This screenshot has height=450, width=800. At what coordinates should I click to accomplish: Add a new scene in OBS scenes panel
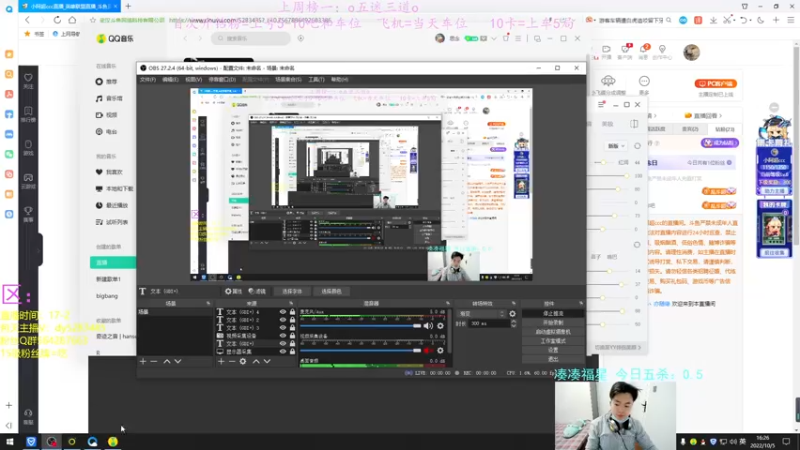pyautogui.click(x=143, y=361)
